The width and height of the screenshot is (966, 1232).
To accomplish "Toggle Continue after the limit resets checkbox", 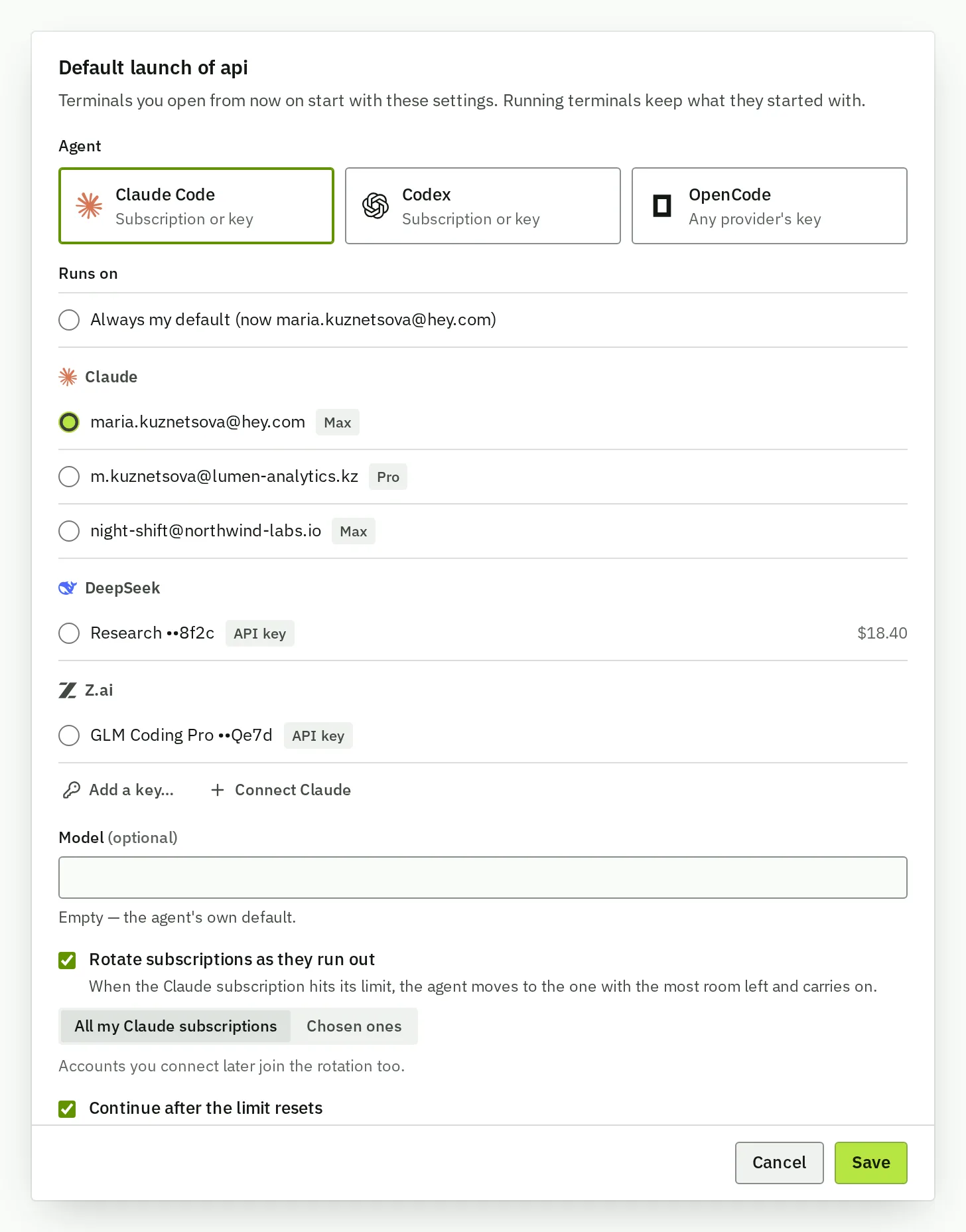I will pos(67,1109).
